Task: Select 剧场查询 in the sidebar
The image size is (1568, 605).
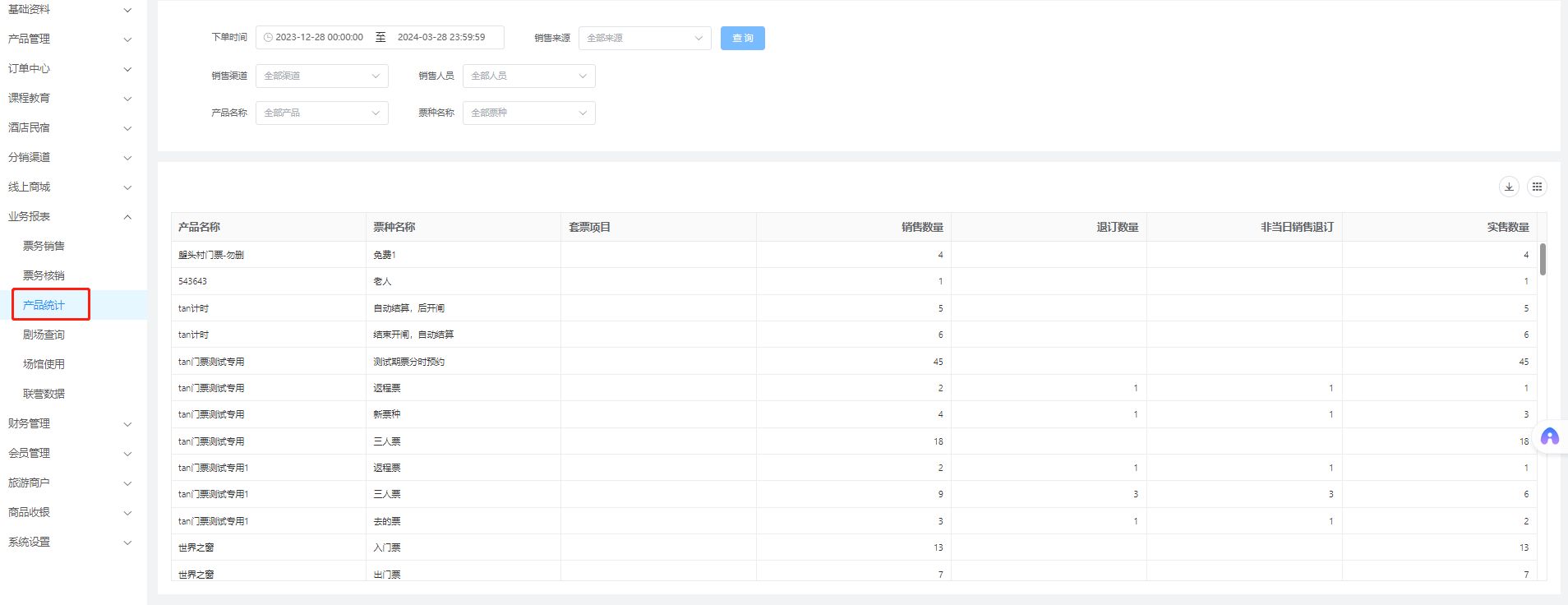Action: 44,335
